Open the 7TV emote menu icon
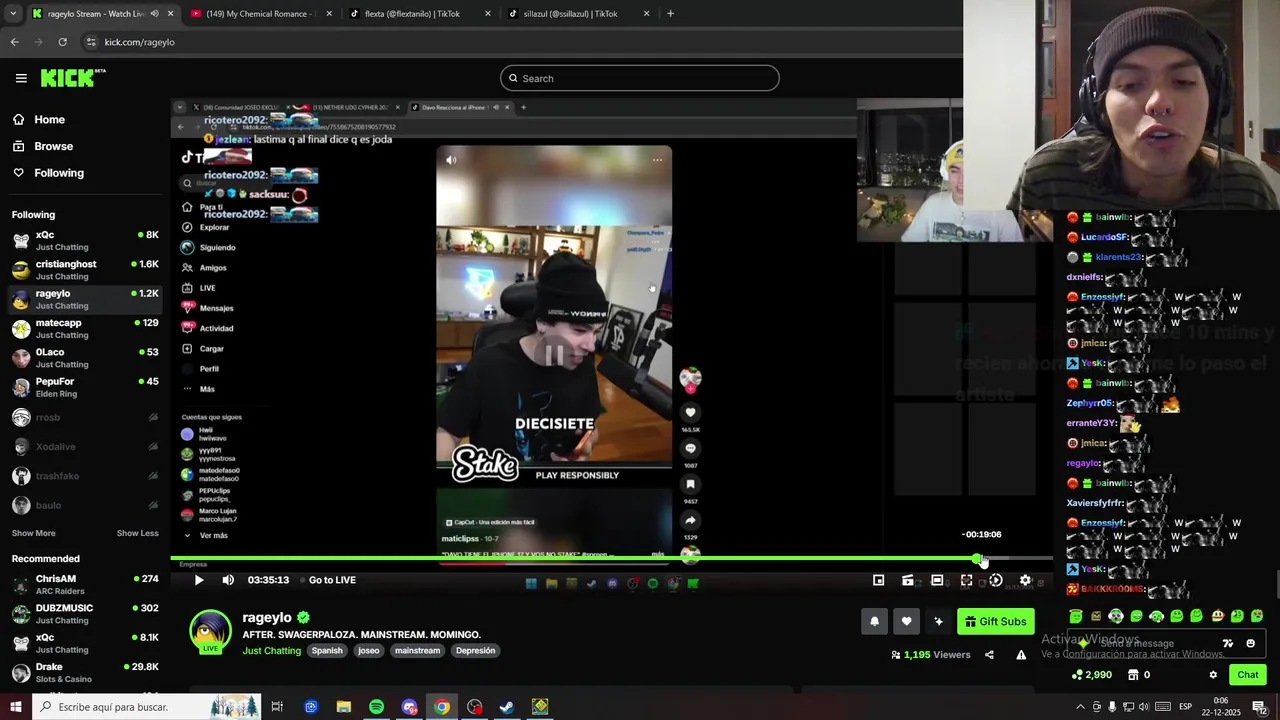Image resolution: width=1280 pixels, height=720 pixels. click(1228, 643)
